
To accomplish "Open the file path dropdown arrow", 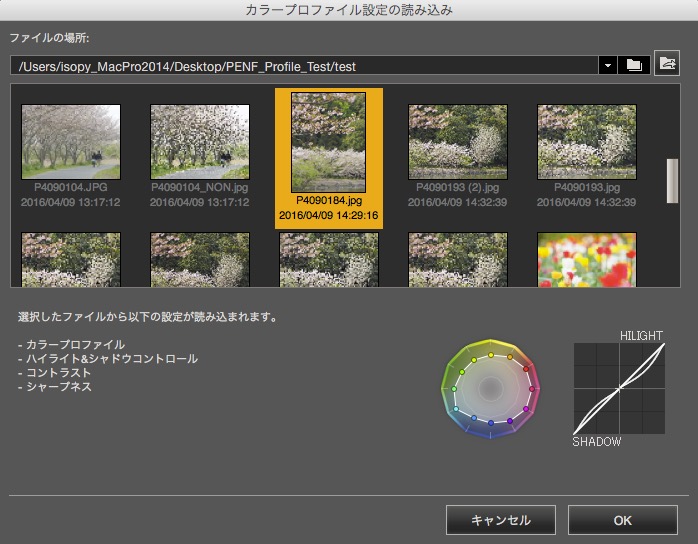I will pyautogui.click(x=608, y=65).
